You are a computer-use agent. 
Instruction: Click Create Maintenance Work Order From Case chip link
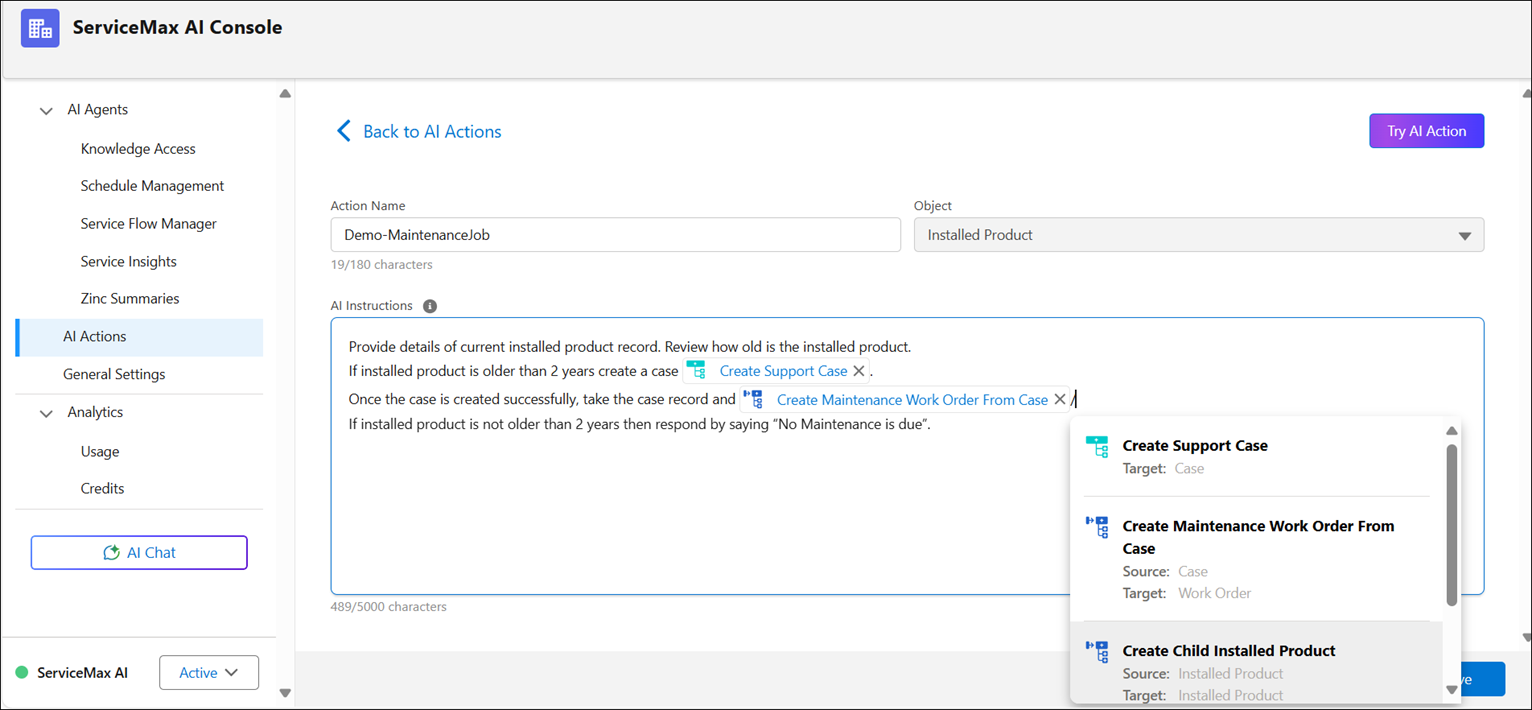(x=912, y=399)
